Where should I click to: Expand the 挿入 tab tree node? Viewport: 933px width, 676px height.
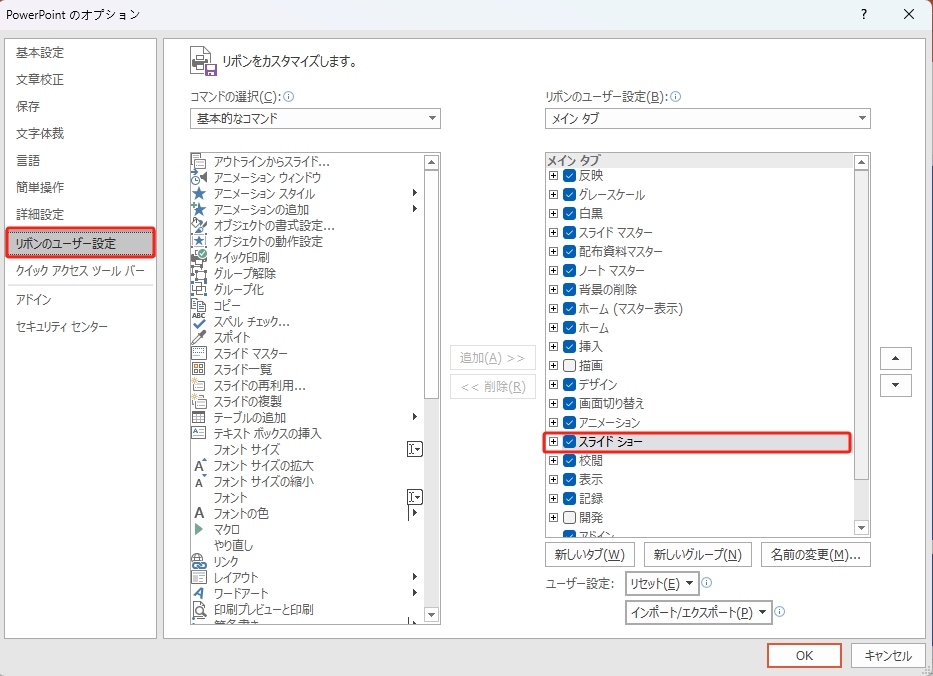click(553, 346)
